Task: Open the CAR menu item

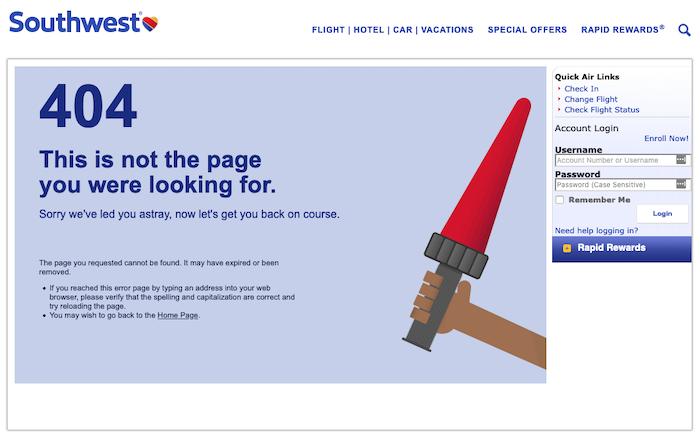Action: [403, 30]
